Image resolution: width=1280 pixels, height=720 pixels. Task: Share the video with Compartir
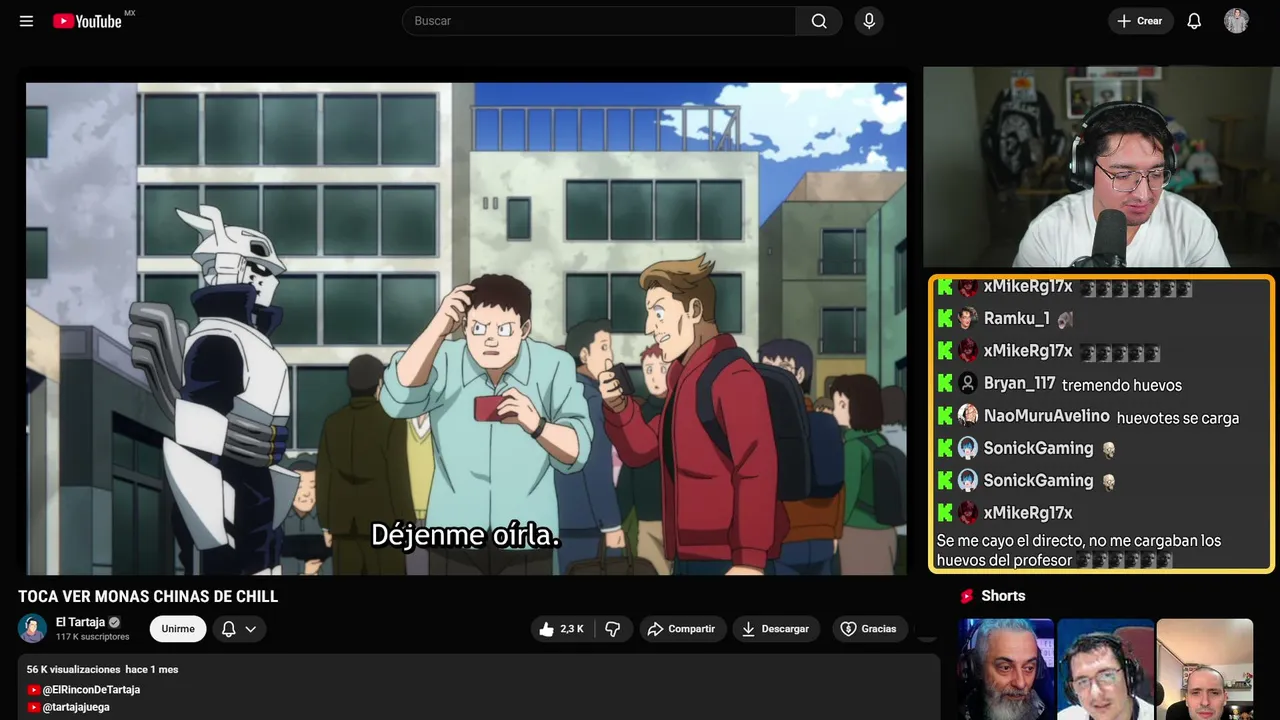[x=683, y=629]
